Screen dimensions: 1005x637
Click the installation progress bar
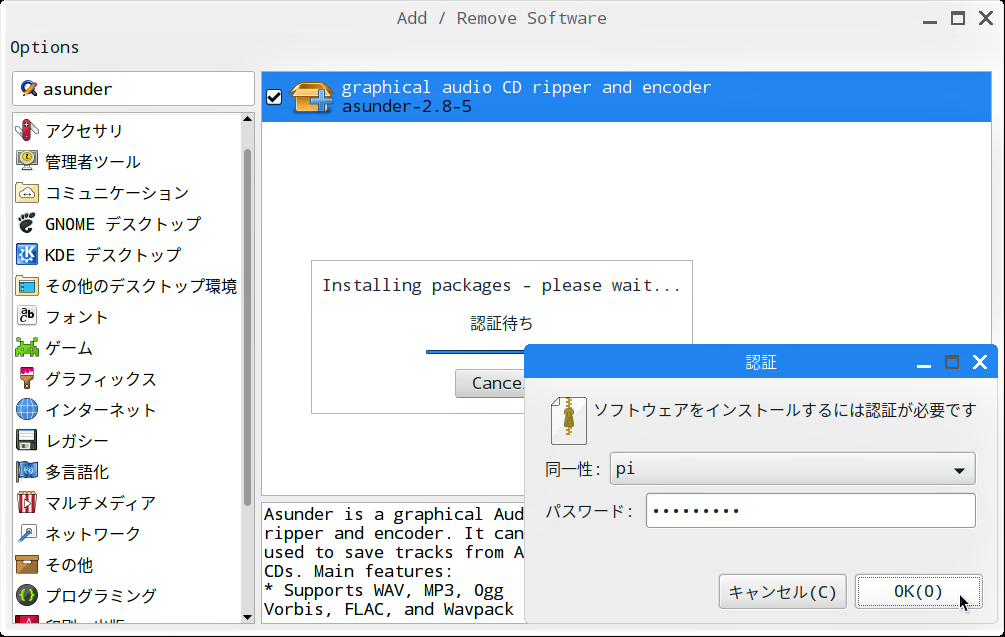(x=476, y=351)
